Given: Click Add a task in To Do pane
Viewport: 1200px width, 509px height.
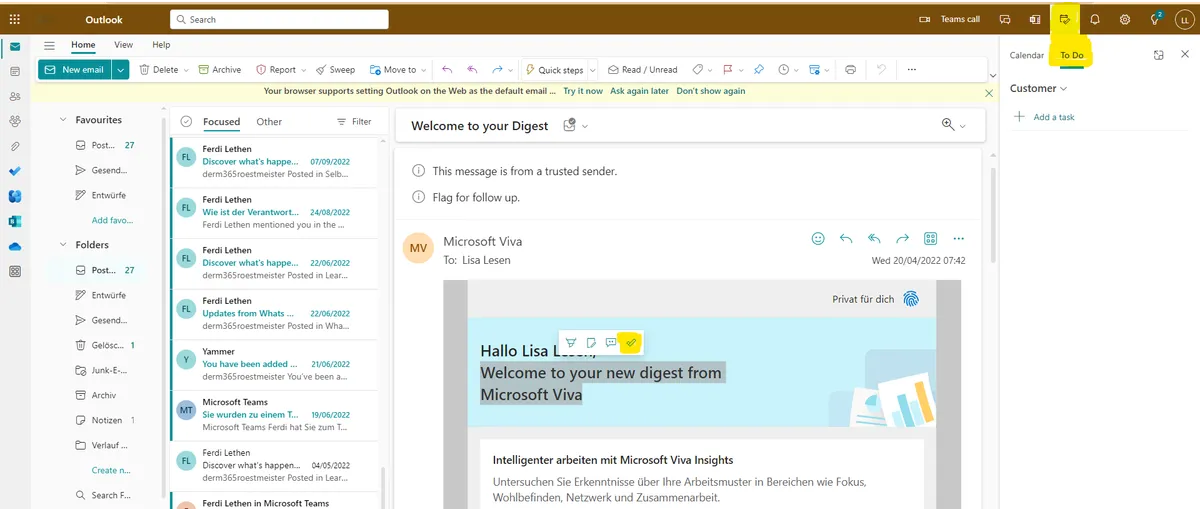Looking at the screenshot, I should (x=1044, y=117).
